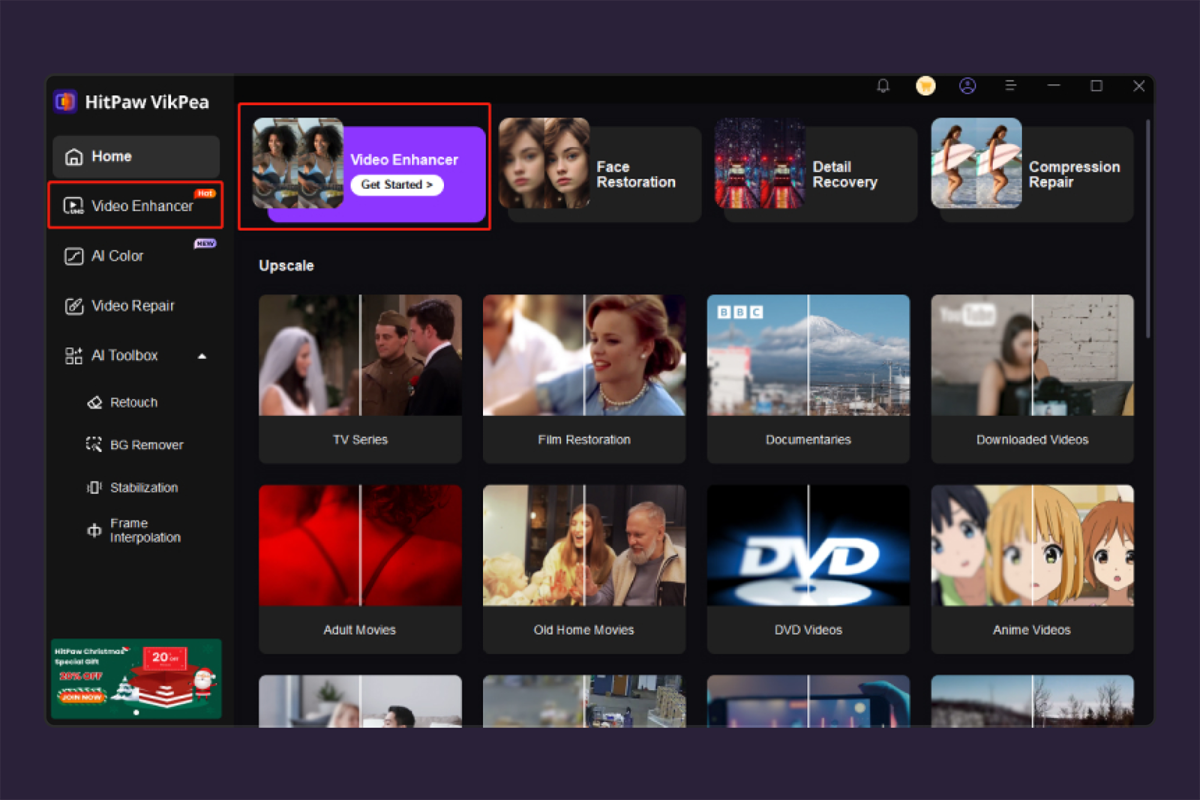The width and height of the screenshot is (1200, 800).
Task: Click the vertical scrollbar of the main panel
Action: (x=1147, y=229)
